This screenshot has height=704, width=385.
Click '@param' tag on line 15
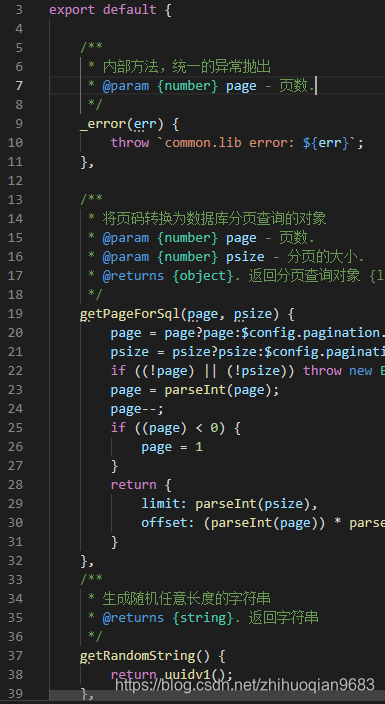tap(126, 238)
